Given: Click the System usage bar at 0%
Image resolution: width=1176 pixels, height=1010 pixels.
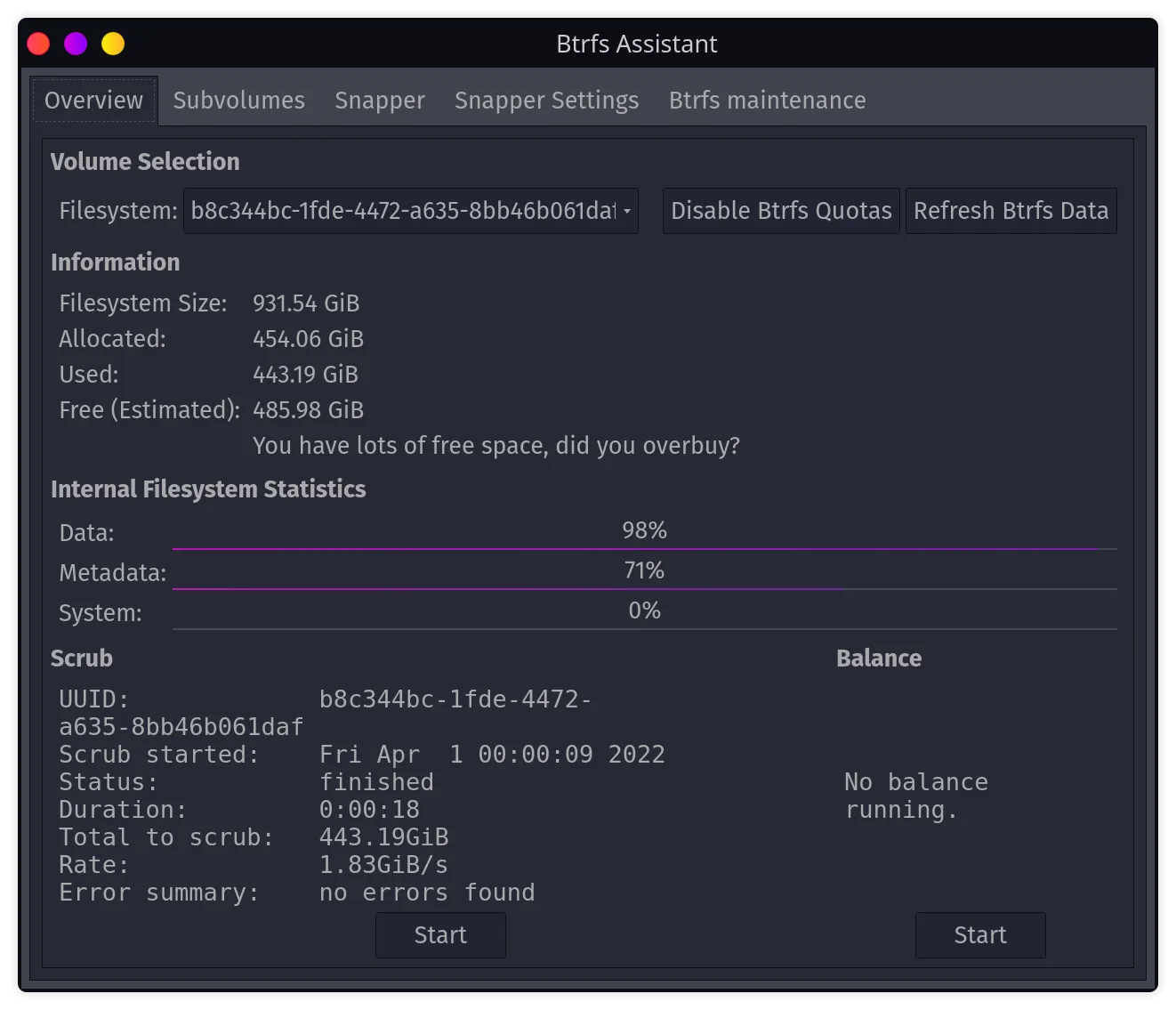Looking at the screenshot, I should click(644, 612).
